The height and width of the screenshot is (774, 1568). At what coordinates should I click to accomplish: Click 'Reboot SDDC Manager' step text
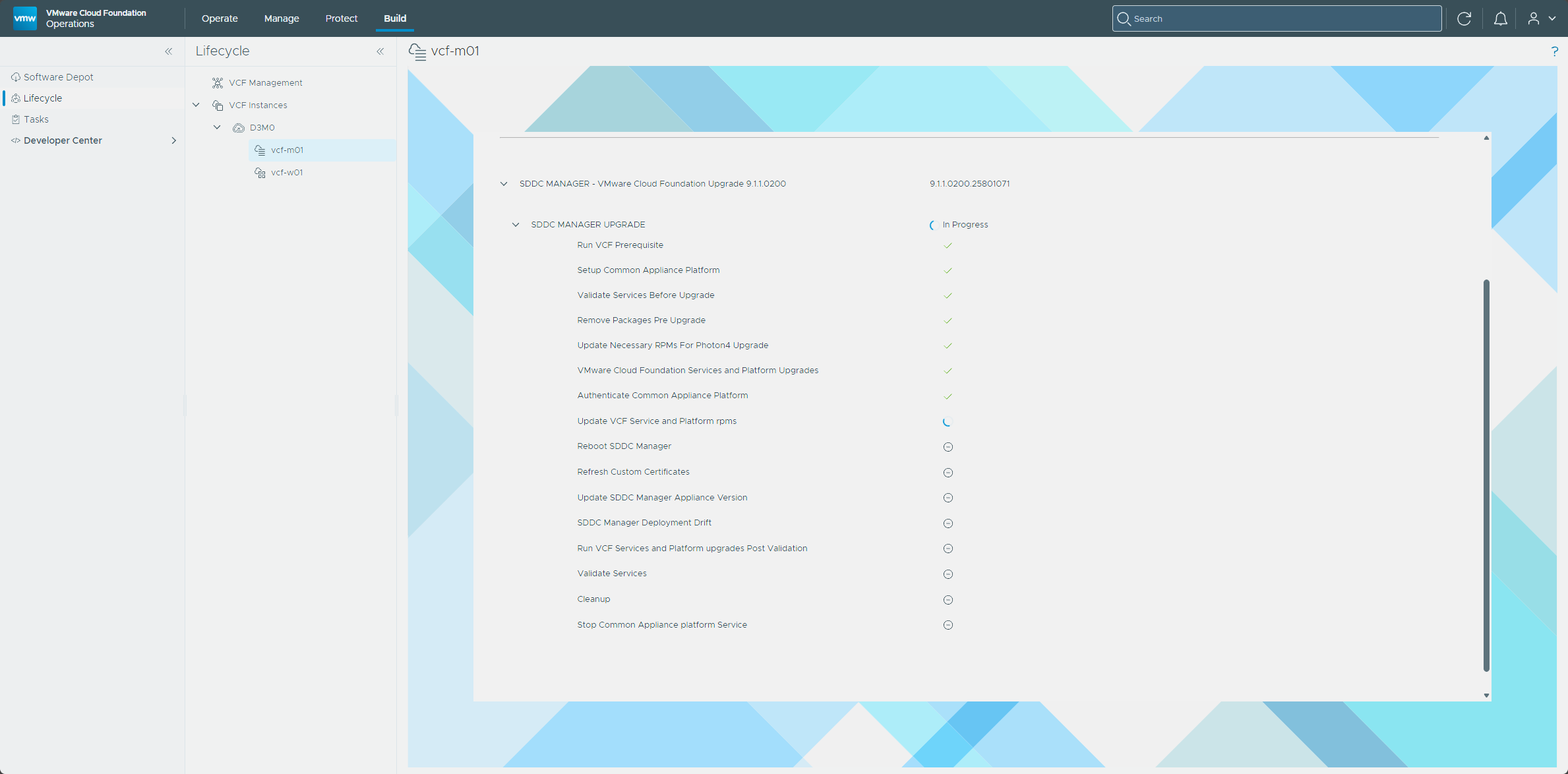624,446
